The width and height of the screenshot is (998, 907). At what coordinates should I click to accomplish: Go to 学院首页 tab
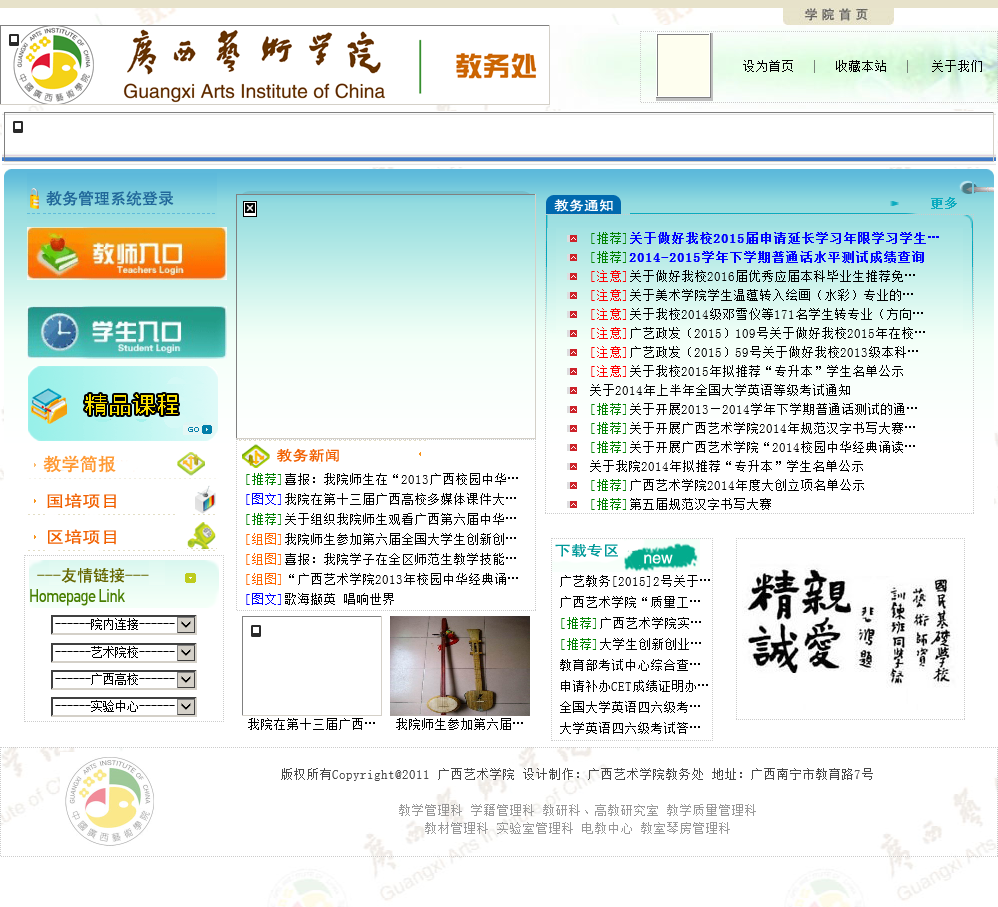point(837,15)
